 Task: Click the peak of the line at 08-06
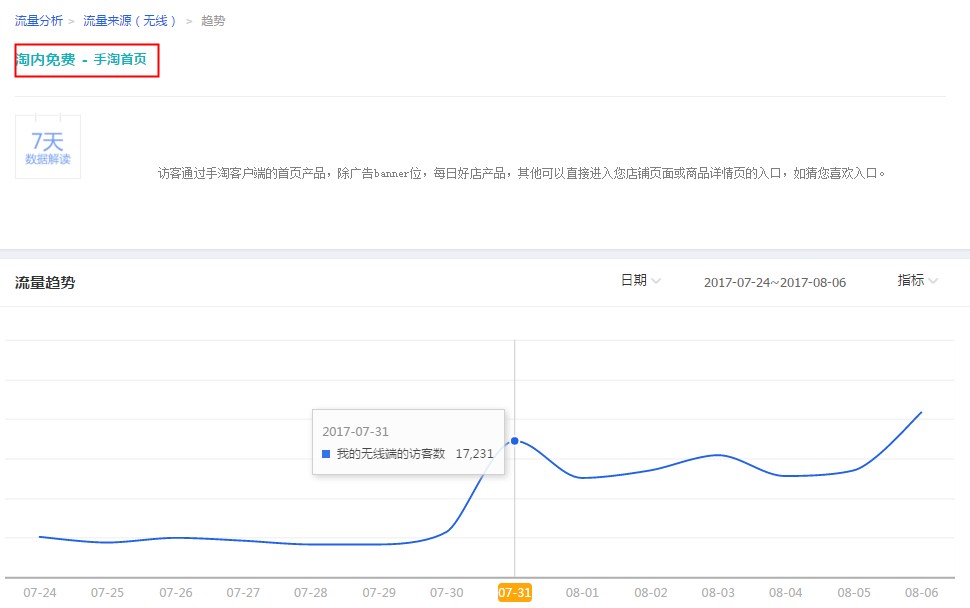tap(920, 413)
